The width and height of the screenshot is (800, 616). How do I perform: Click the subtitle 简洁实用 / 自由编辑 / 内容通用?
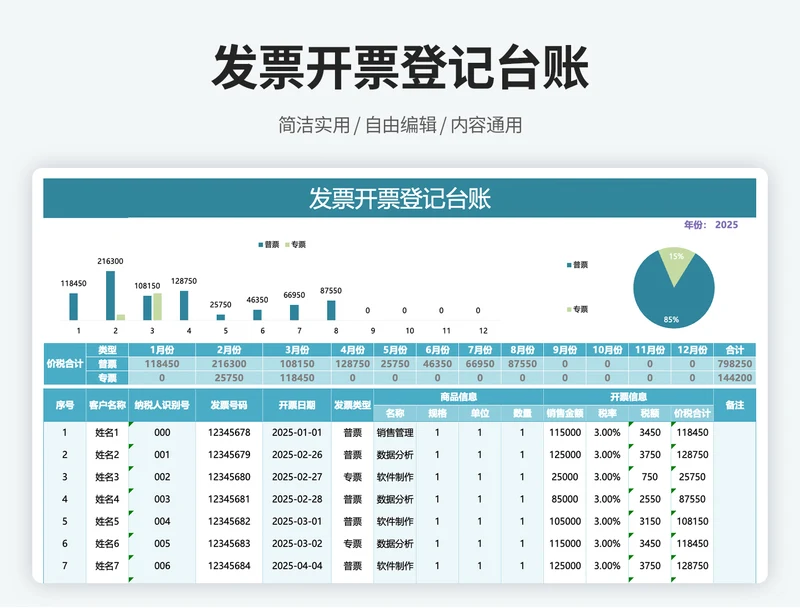(x=400, y=125)
